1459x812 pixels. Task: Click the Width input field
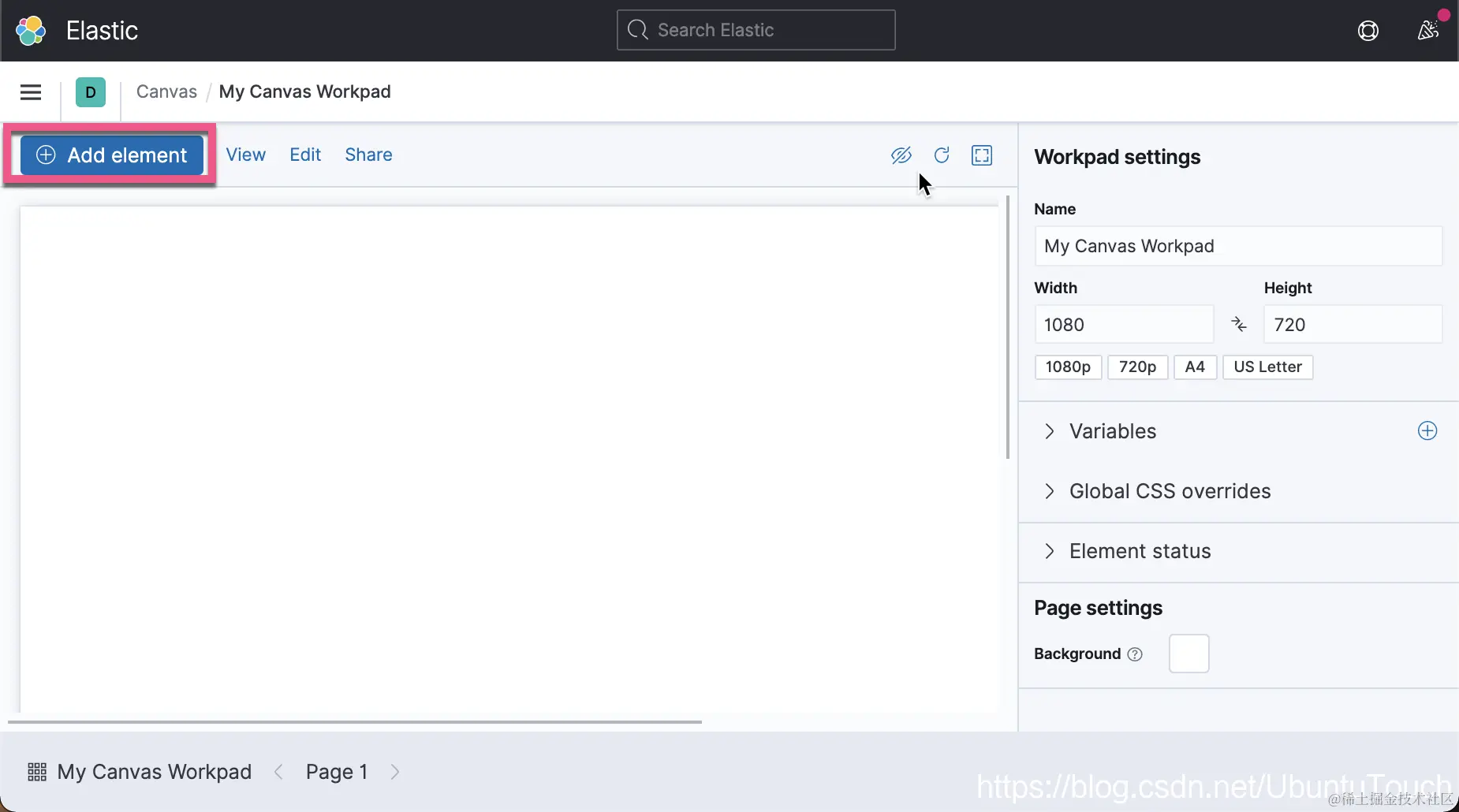[x=1124, y=324]
